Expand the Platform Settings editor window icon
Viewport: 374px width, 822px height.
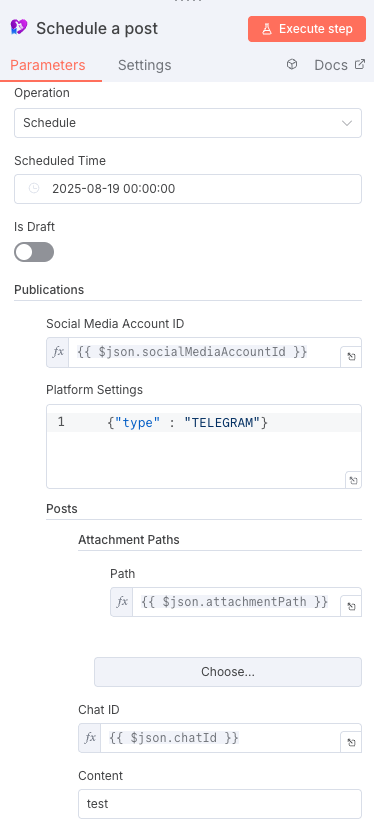353,480
